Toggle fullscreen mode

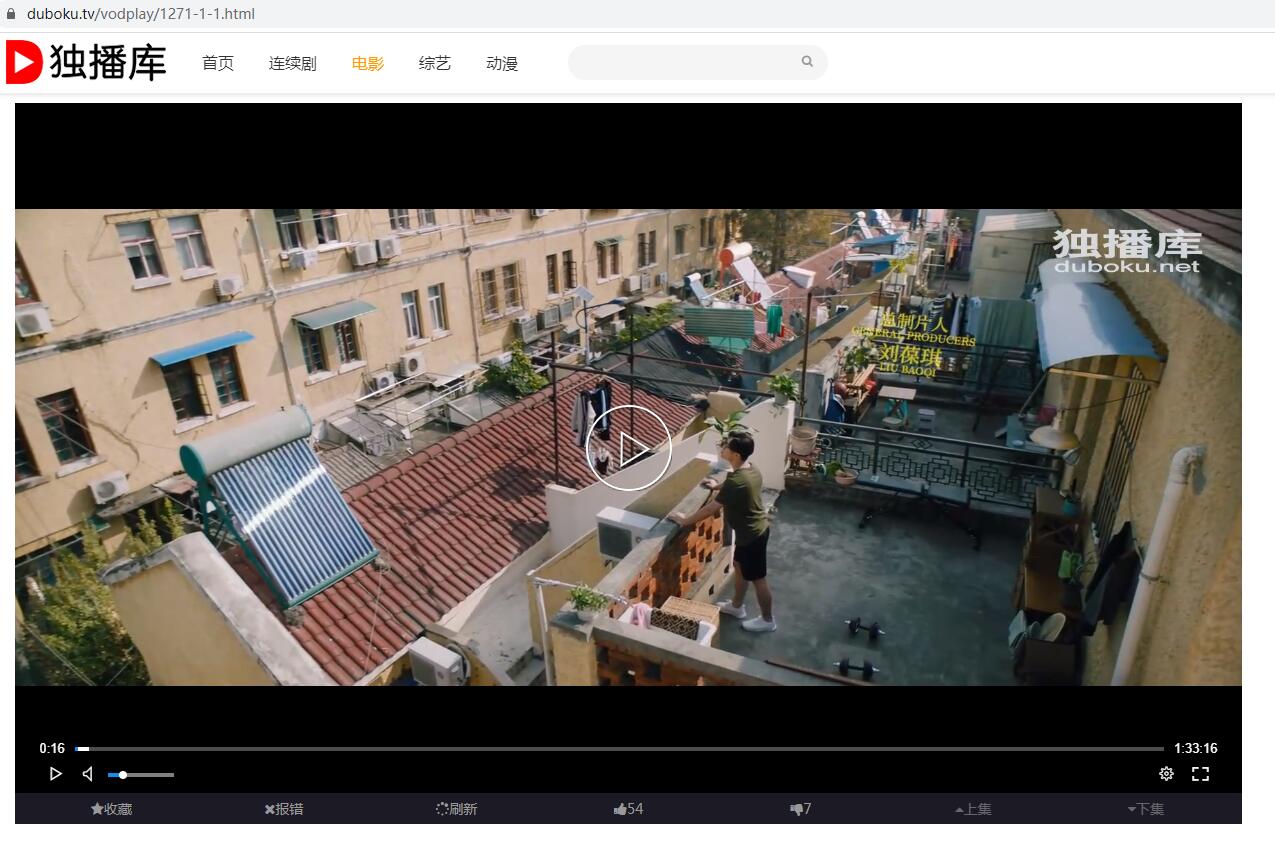coord(1200,774)
